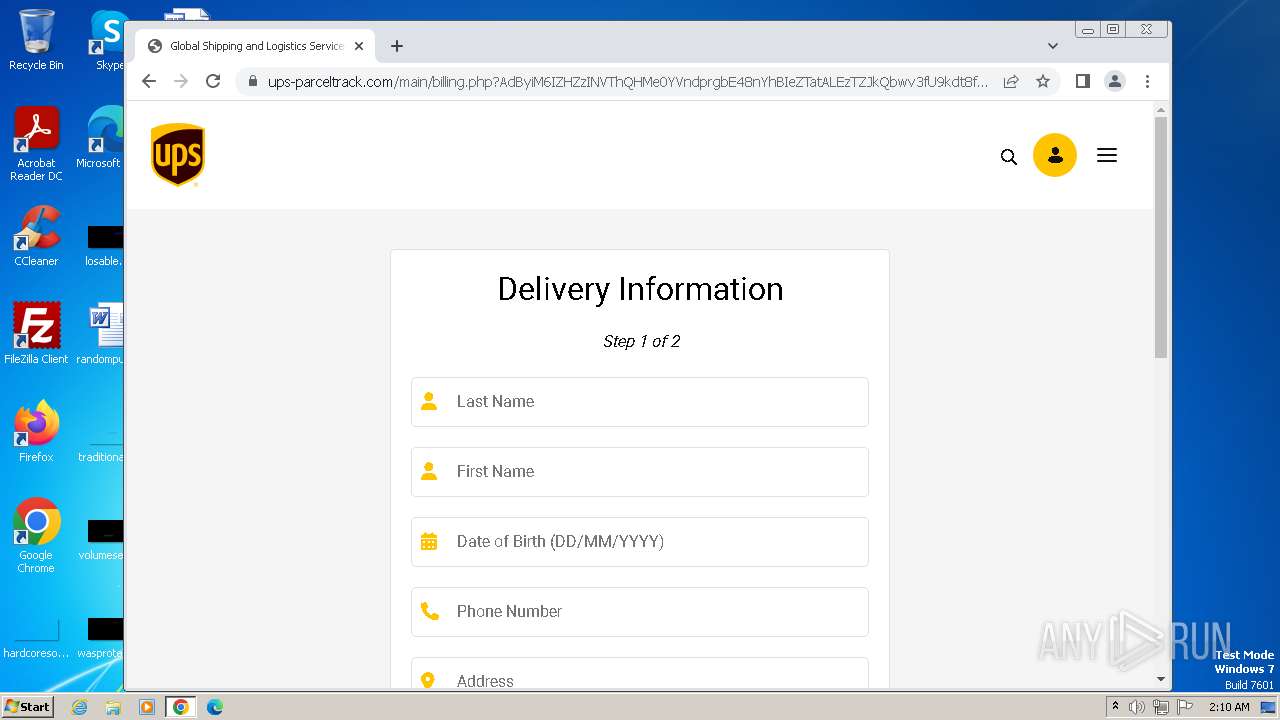
Task: Open Chrome three-dot menu
Action: 1147,81
